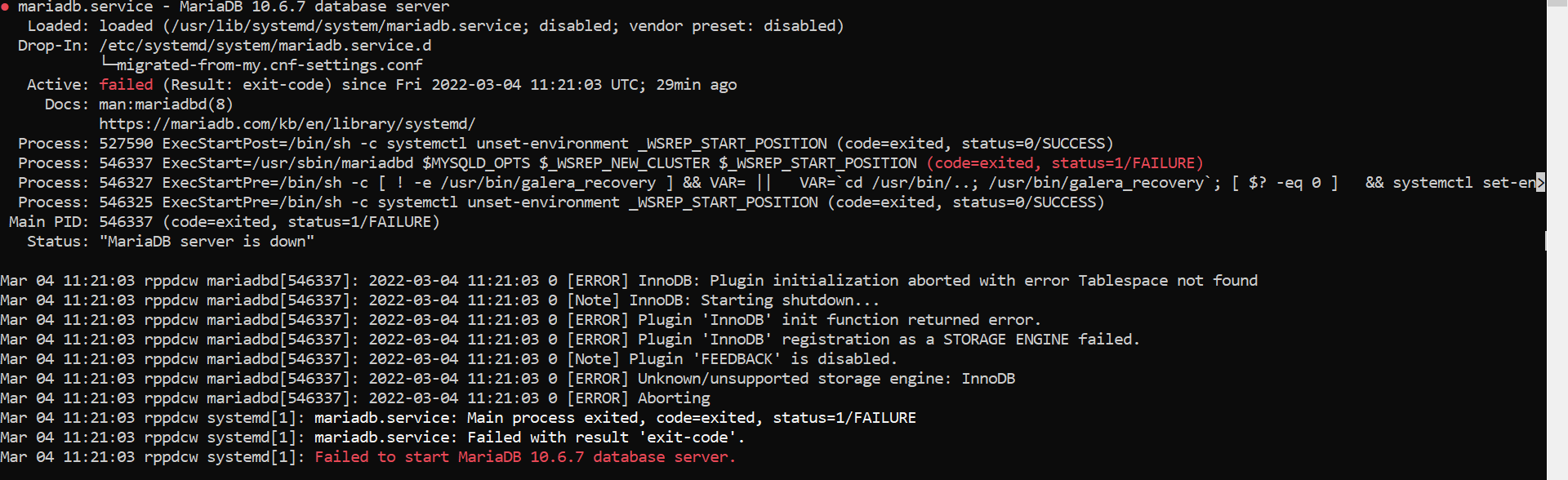This screenshot has height=480, width=1568.
Task: Click 'Failed to start MariaDB' red message
Action: coord(524,457)
